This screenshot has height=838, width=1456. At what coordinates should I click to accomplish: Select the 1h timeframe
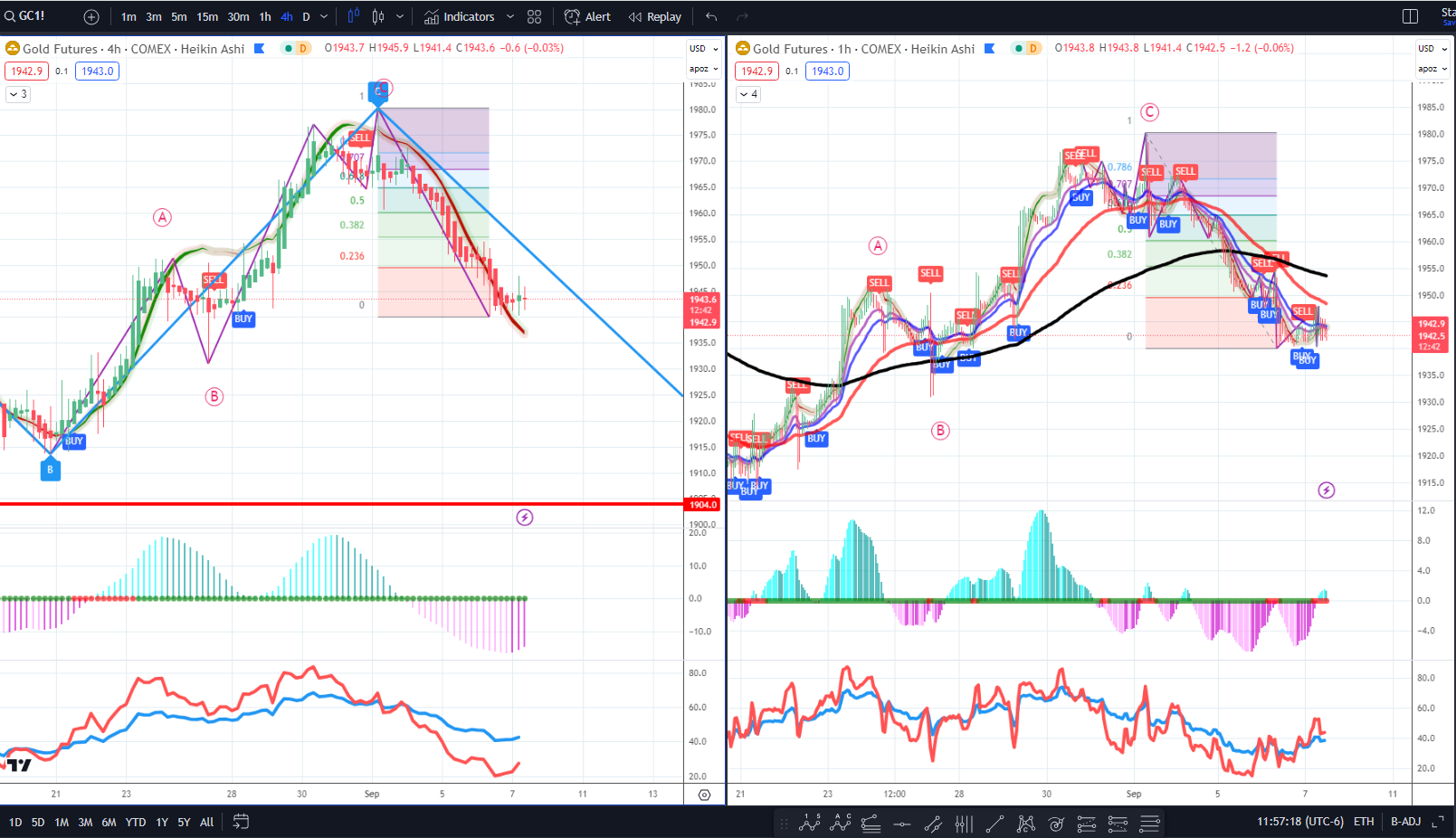tap(265, 16)
